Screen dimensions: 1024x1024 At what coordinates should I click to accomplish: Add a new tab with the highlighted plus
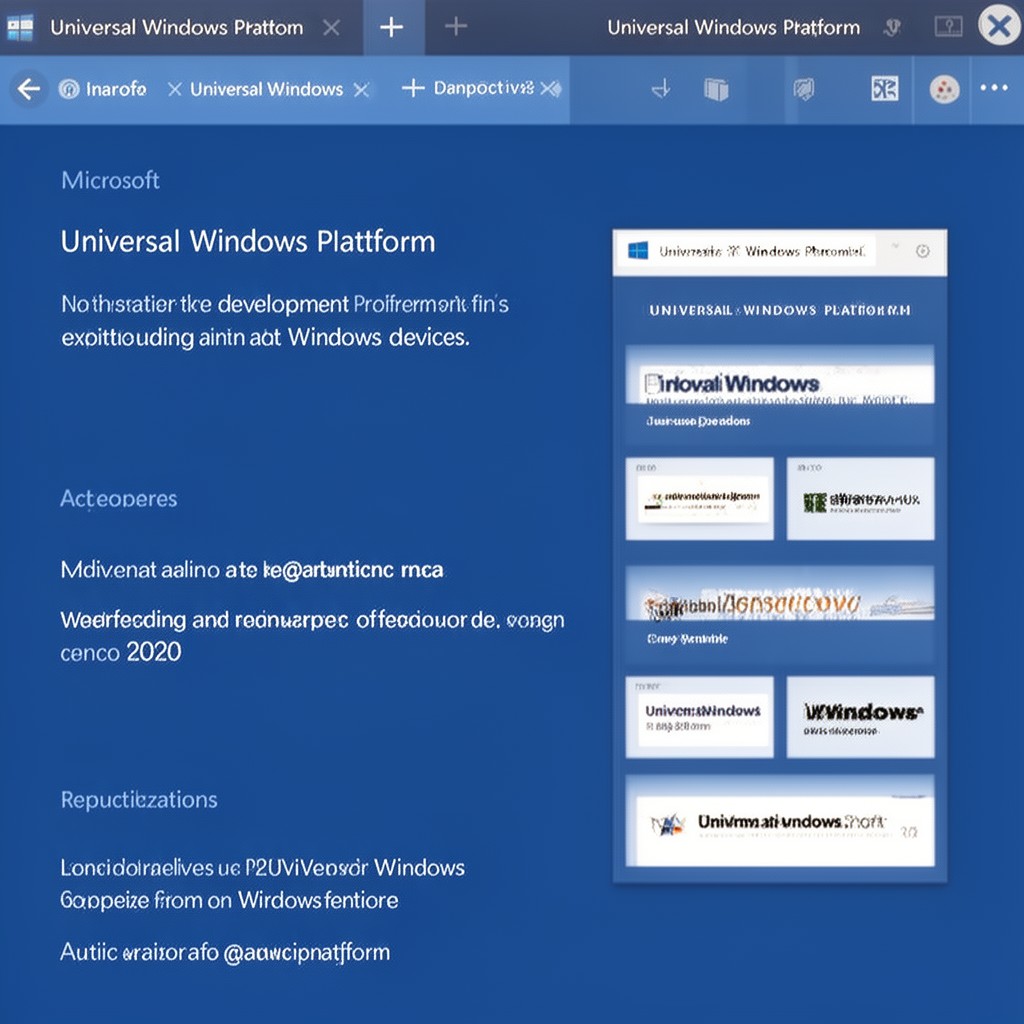pyautogui.click(x=392, y=27)
